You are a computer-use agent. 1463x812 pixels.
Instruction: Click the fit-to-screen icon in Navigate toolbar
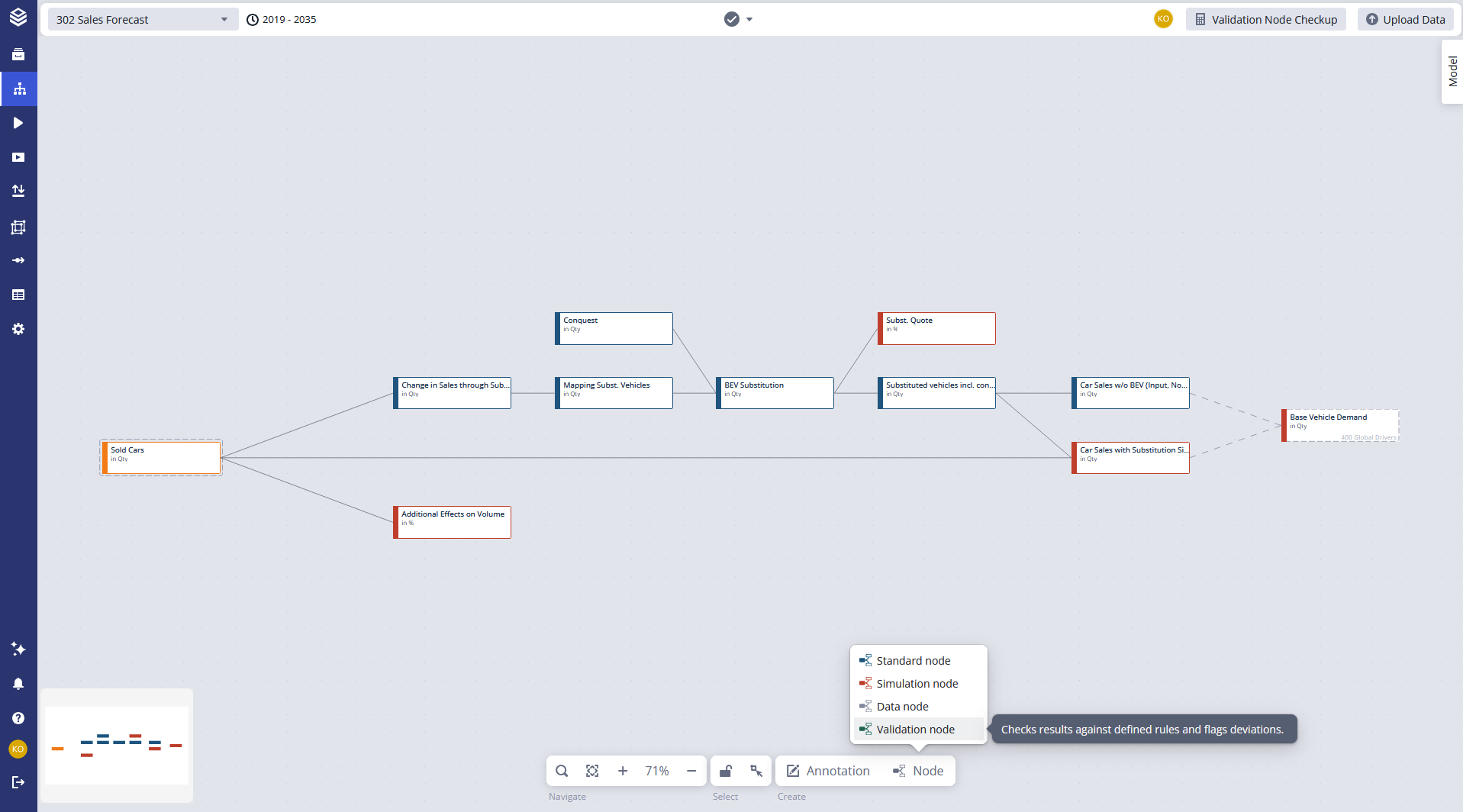(592, 771)
